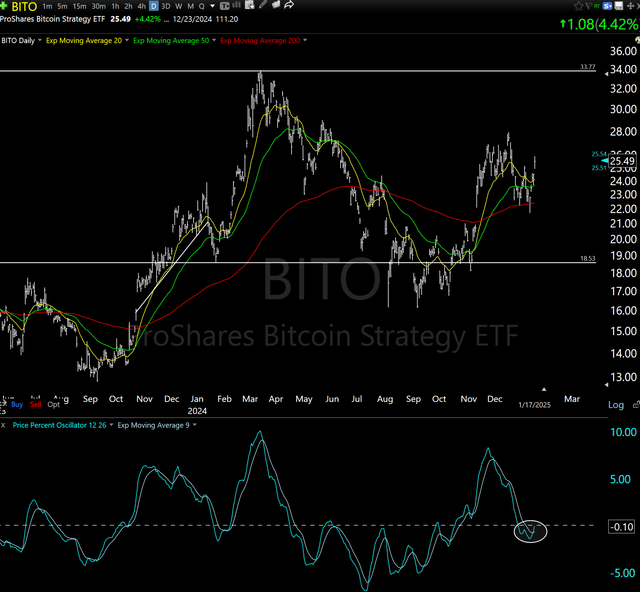Select the 30m timeframe
Image resolution: width=640 pixels, height=592 pixels.
tap(99, 6)
